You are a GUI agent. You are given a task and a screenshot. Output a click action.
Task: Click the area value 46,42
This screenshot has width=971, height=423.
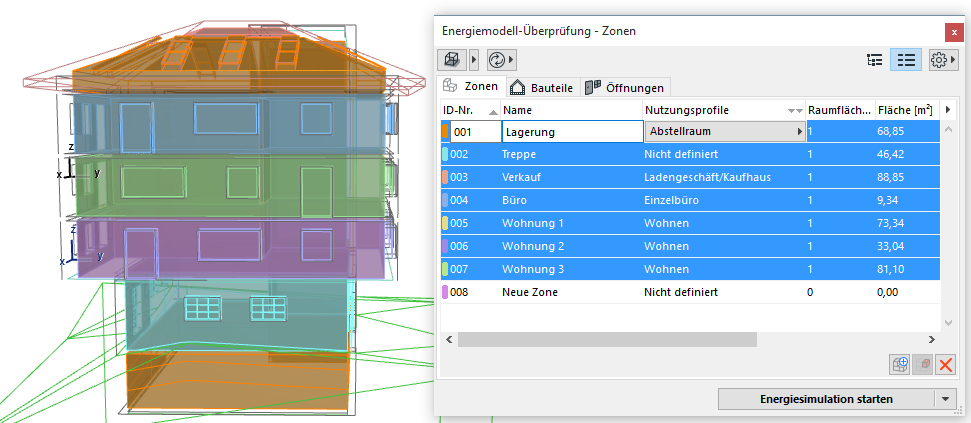[890, 154]
